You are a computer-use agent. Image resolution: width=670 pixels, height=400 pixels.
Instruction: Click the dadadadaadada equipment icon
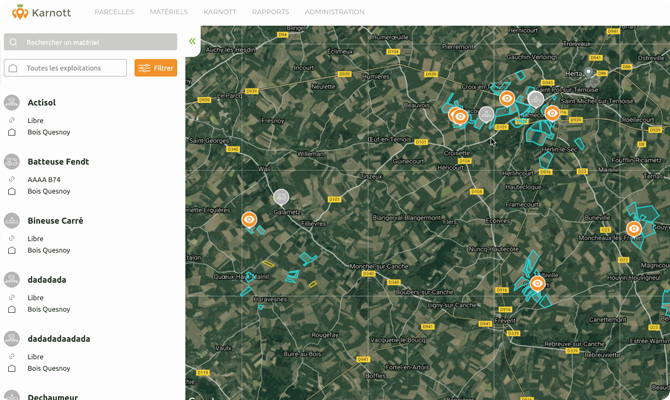click(x=12, y=338)
